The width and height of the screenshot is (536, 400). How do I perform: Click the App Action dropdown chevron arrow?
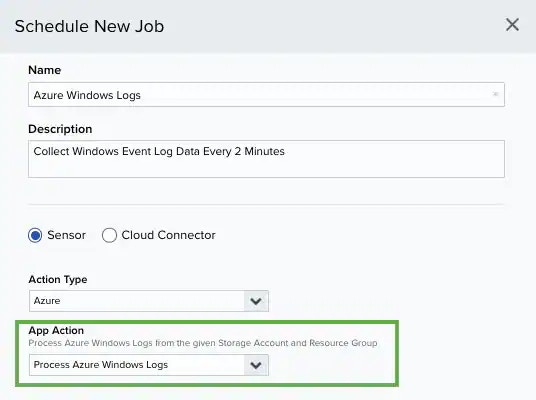pyautogui.click(x=256, y=365)
